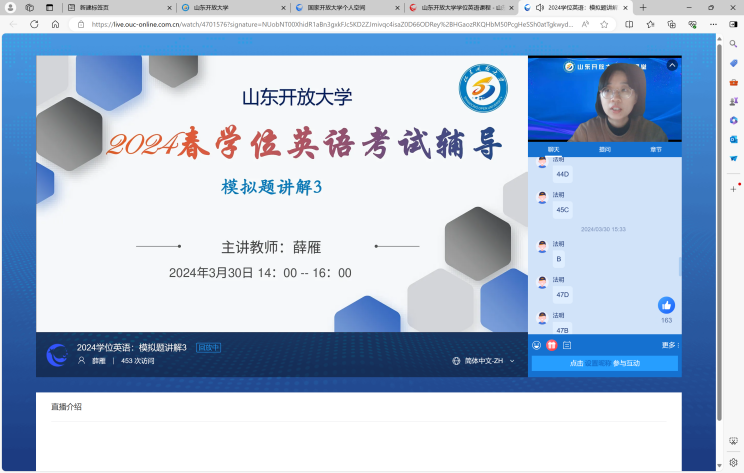Image resolution: width=744 pixels, height=473 pixels.
Task: Open the emoji picker in chat bar
Action: [537, 345]
